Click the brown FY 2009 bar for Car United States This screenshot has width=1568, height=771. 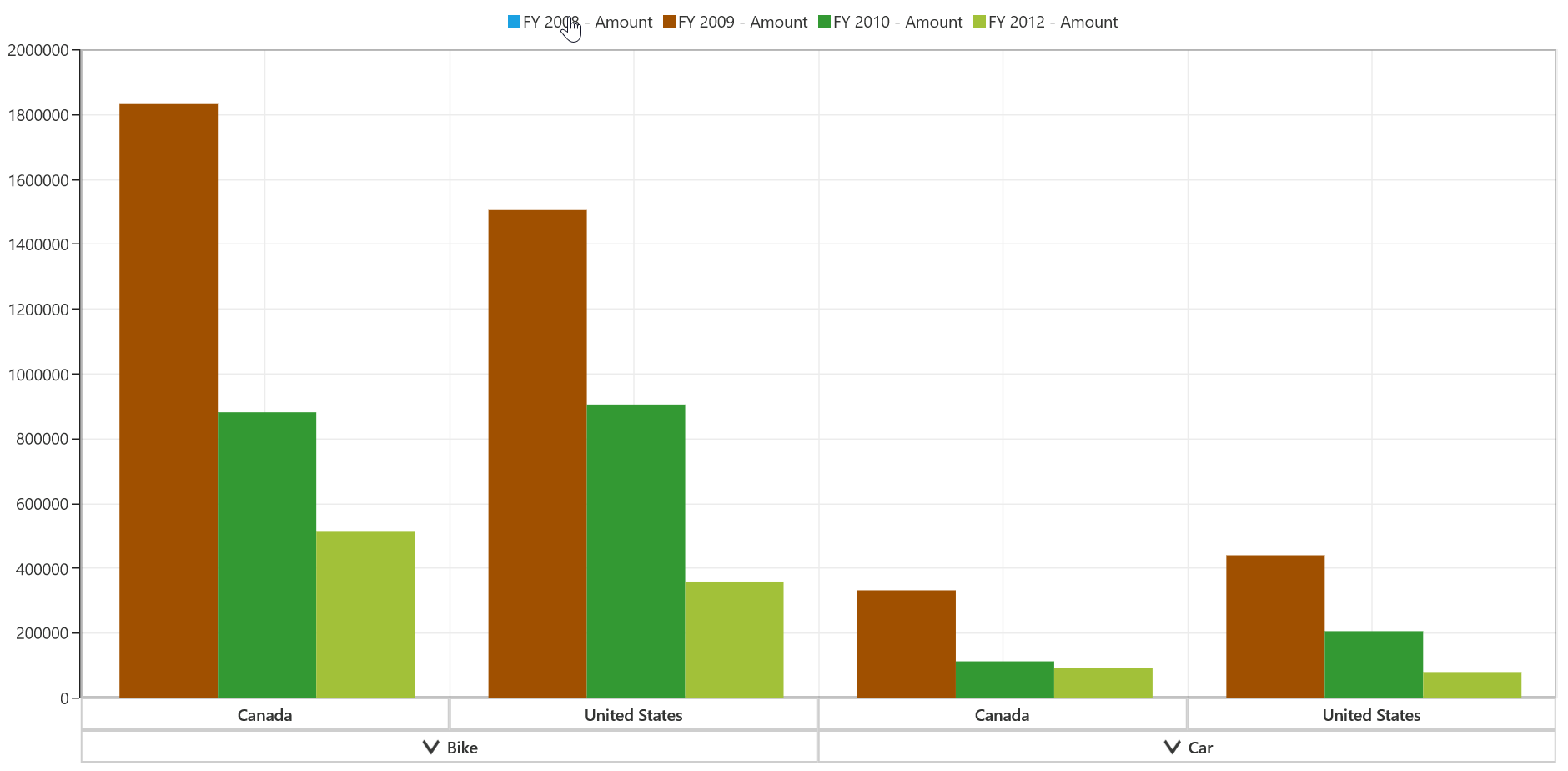click(x=1275, y=627)
